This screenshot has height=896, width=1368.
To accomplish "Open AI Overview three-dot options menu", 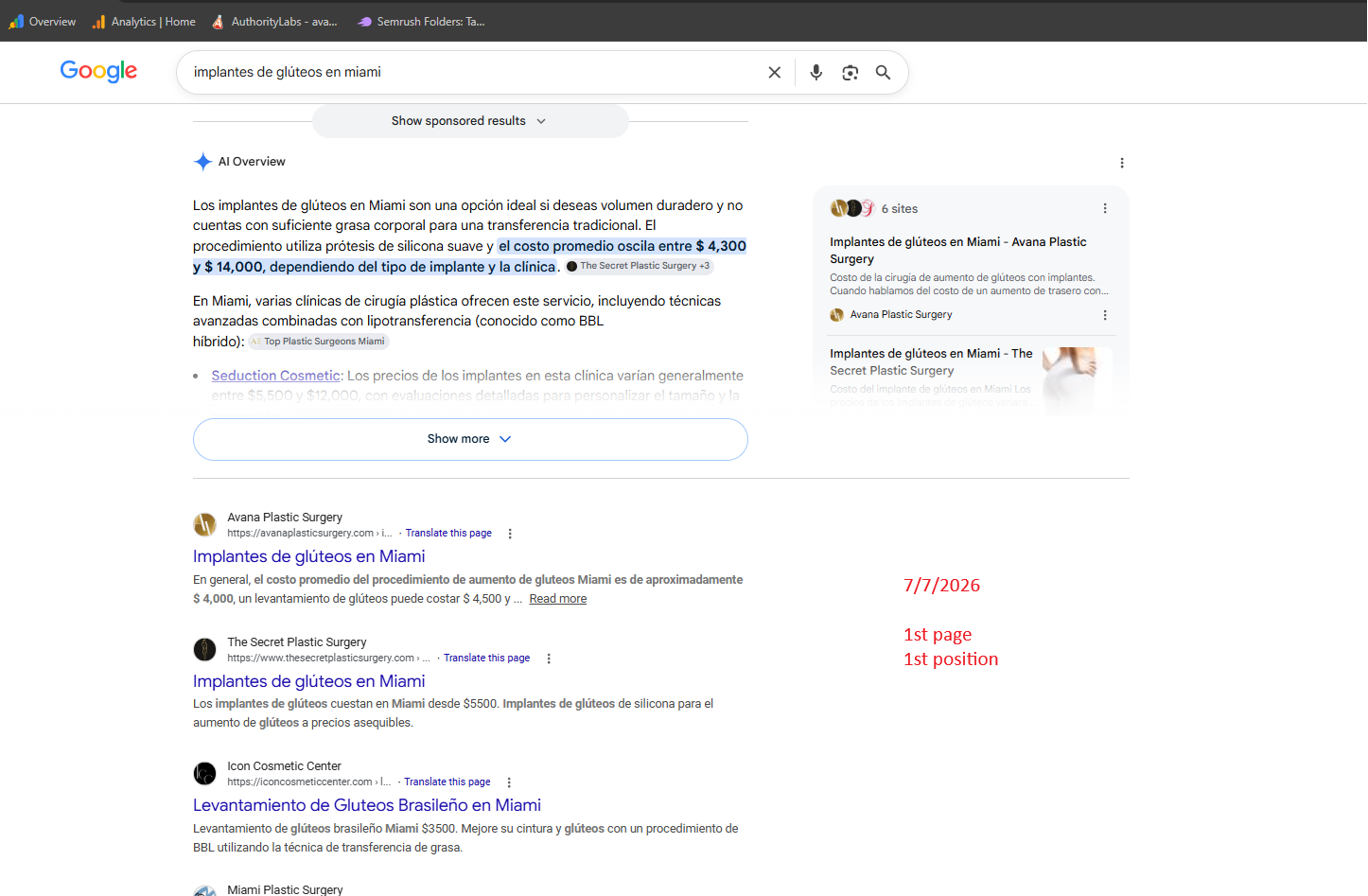I will click(x=1122, y=163).
